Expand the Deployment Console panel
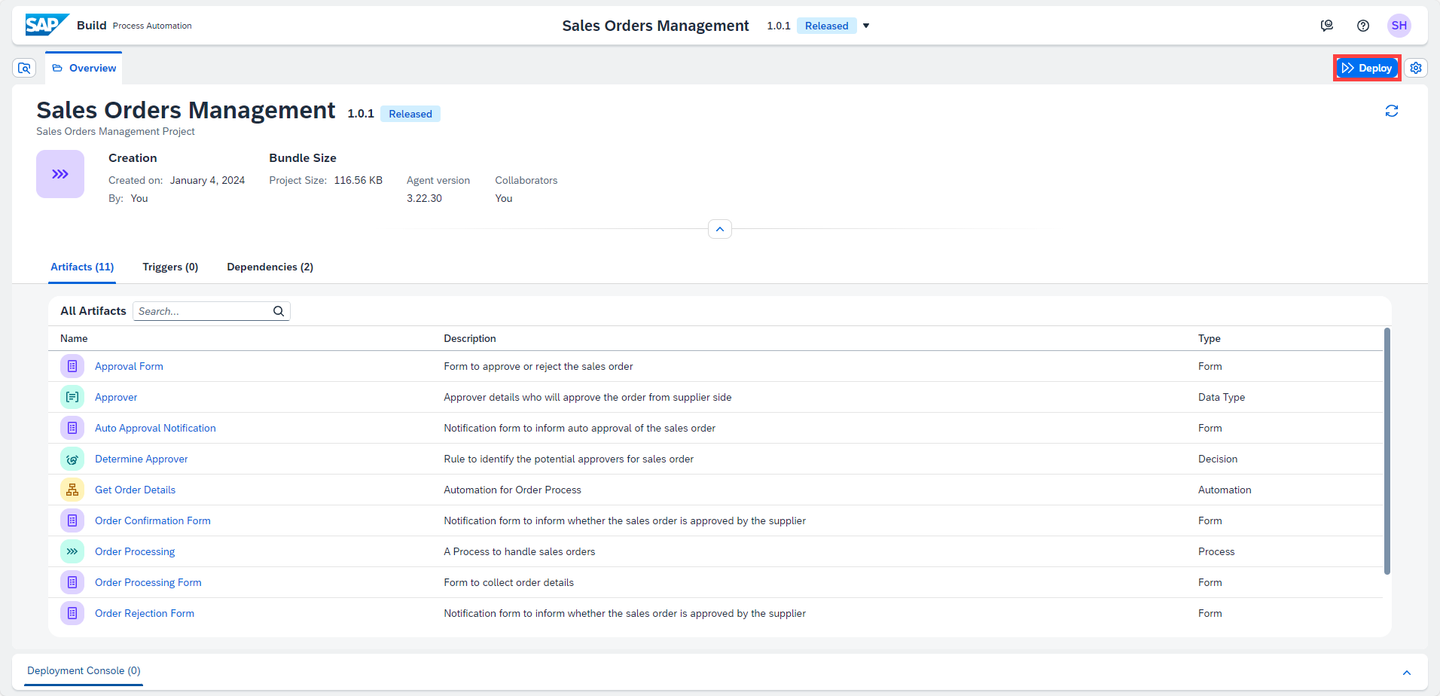This screenshot has width=1440, height=696. (x=1407, y=673)
